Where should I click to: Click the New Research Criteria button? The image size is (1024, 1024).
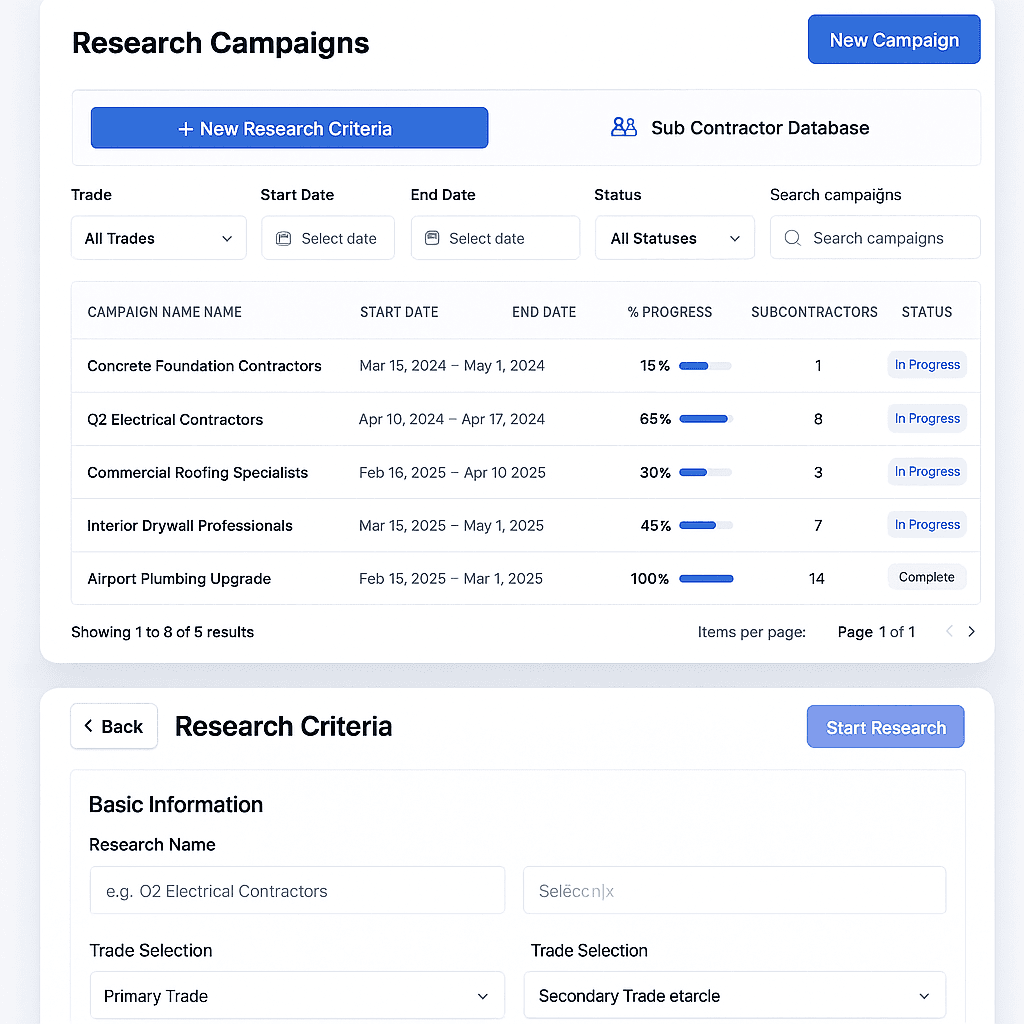(289, 128)
